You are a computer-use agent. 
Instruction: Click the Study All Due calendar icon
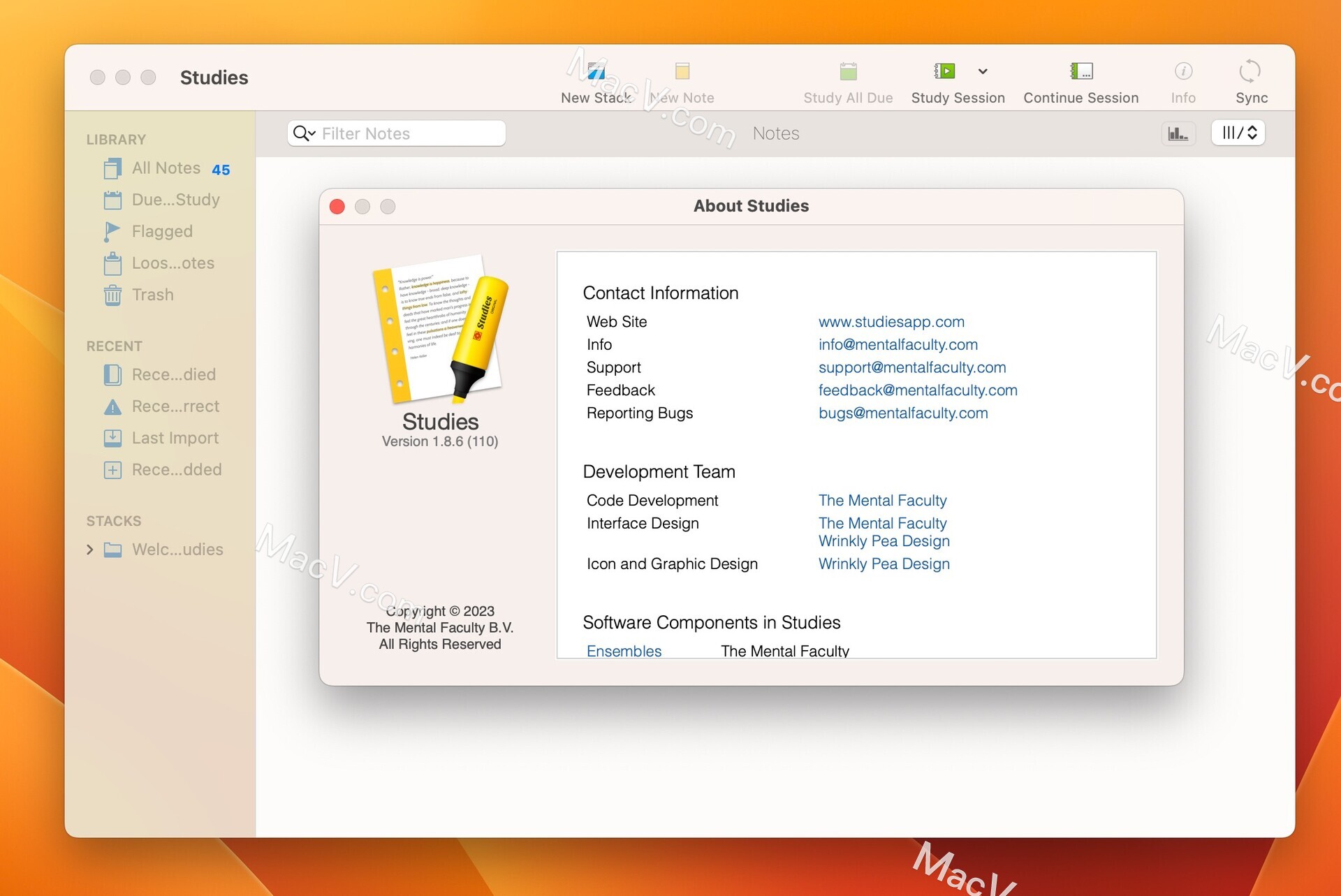[848, 71]
